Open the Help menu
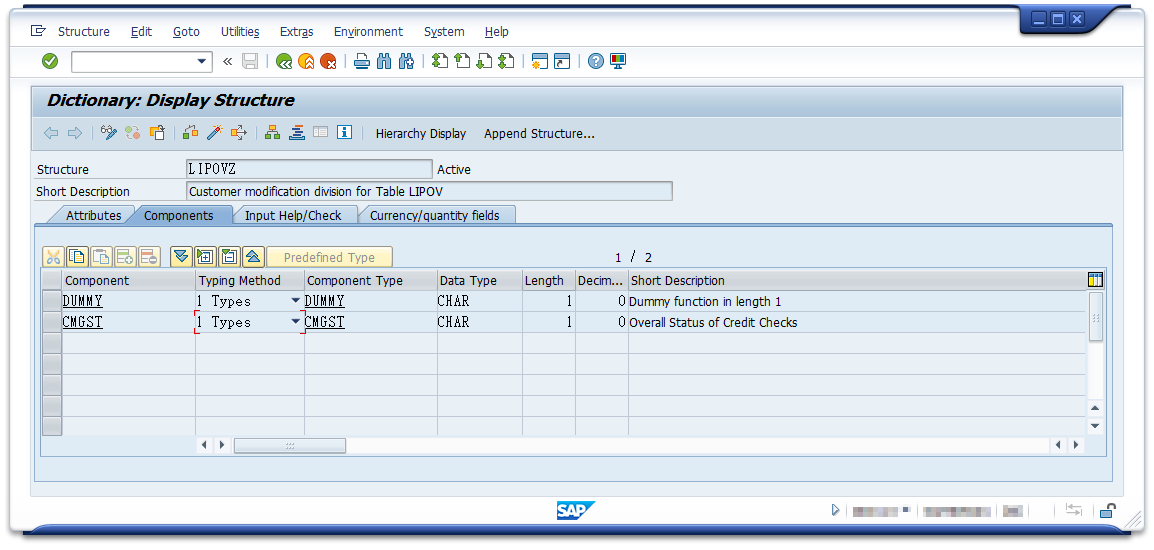1154x550 pixels. (x=497, y=32)
